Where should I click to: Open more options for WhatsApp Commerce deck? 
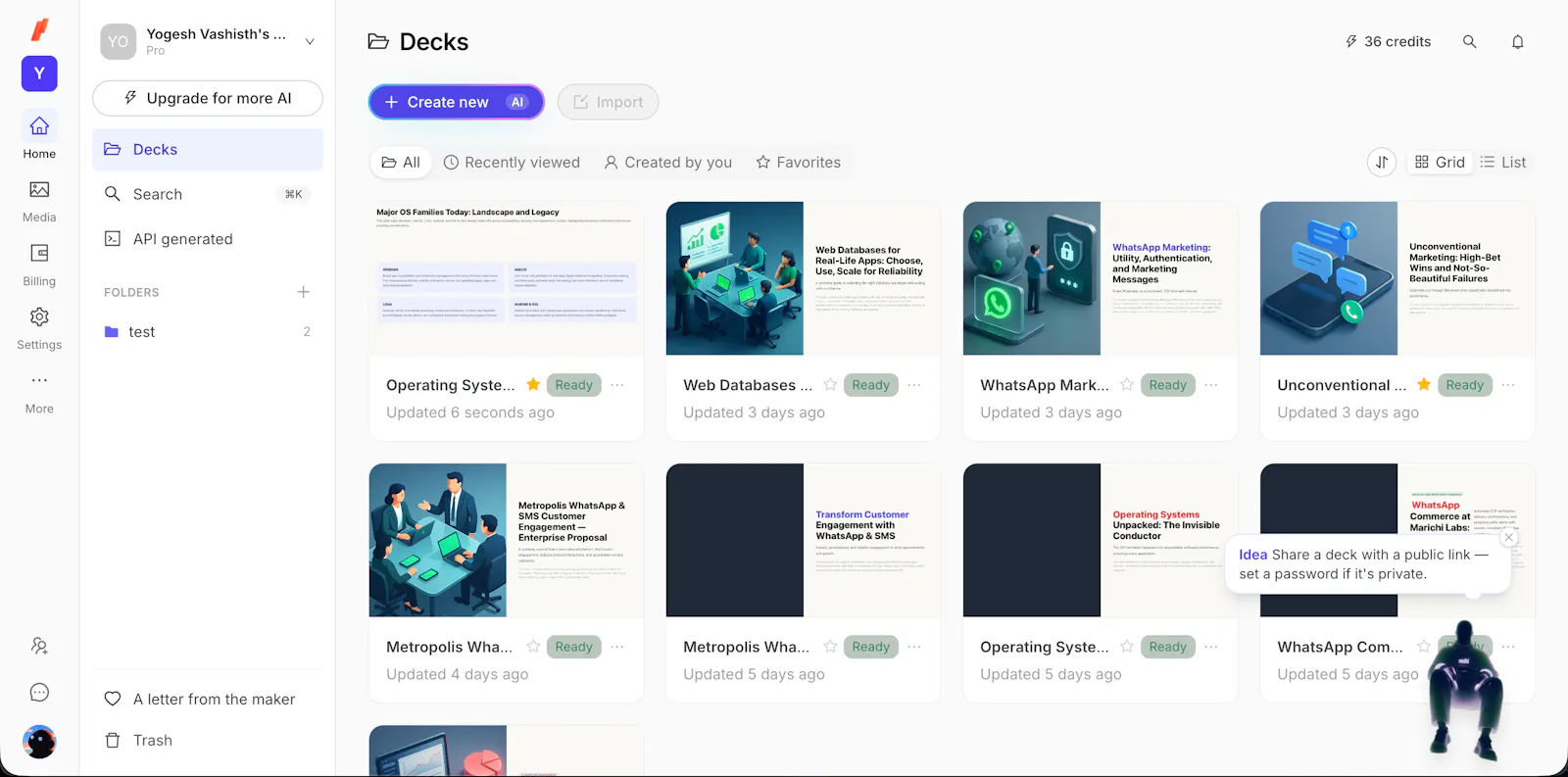tap(1508, 647)
